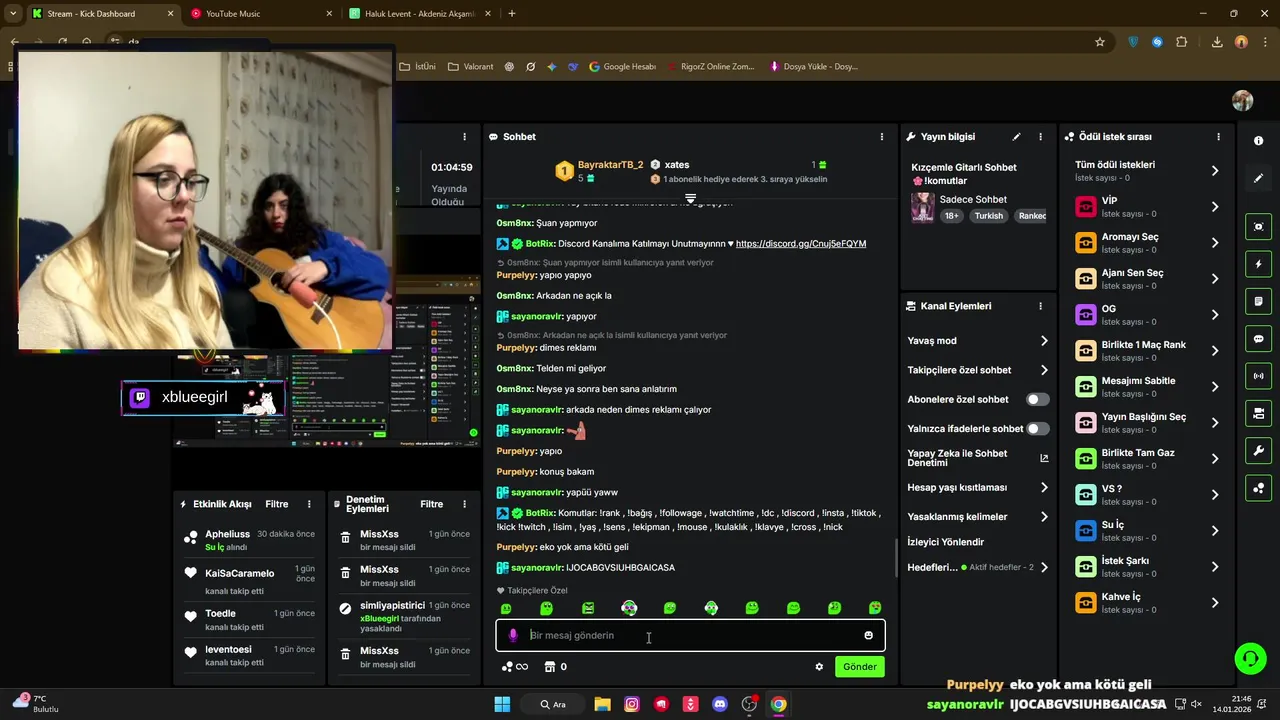Toggle Yalnızca ifadelerle sohbet switch
Image resolution: width=1280 pixels, height=720 pixels.
coord(1038,428)
